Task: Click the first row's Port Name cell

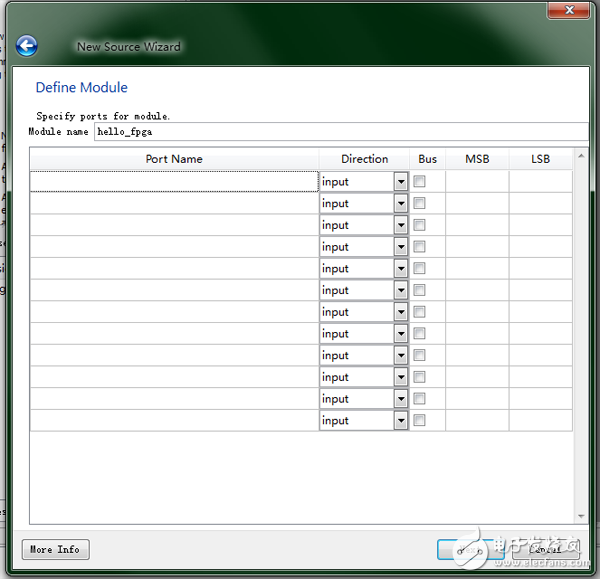Action: point(174,182)
